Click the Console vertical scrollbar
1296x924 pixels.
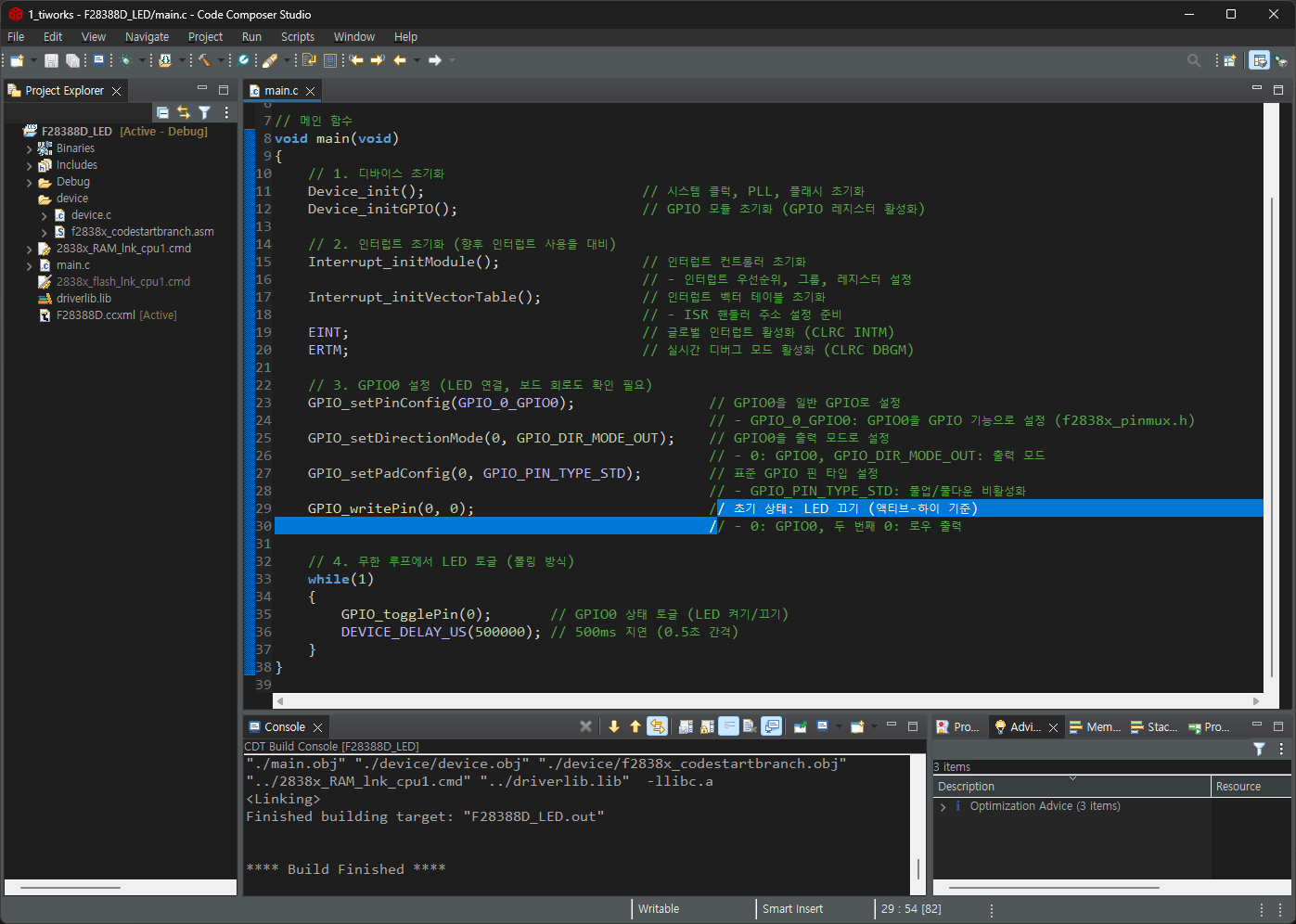(x=918, y=823)
